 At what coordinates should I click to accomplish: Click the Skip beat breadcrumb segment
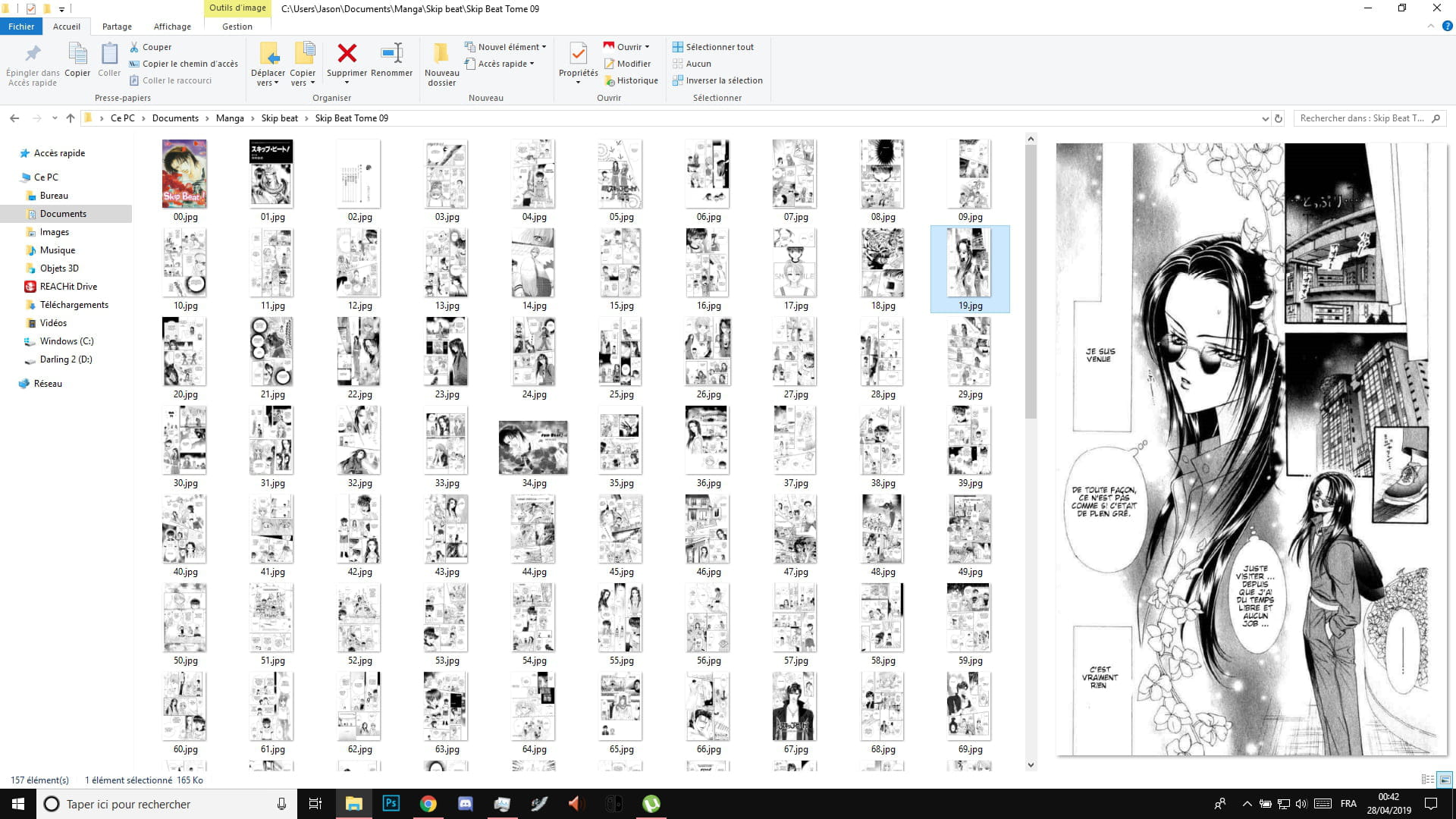280,118
